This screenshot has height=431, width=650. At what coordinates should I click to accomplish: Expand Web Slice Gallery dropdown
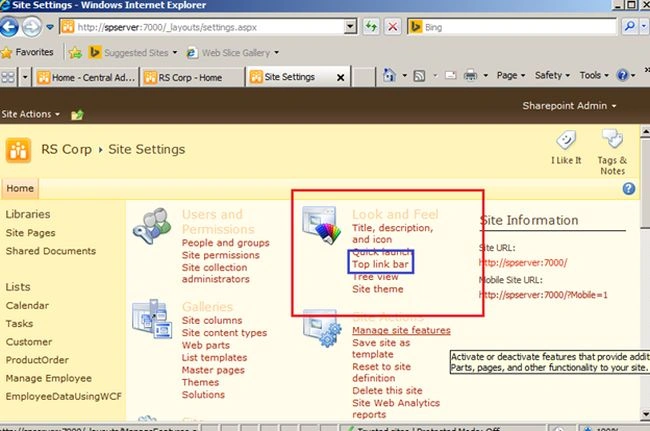276,53
